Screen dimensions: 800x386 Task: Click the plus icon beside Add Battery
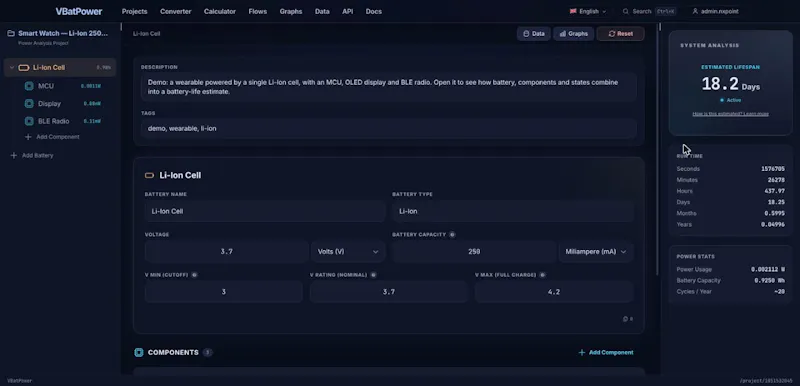point(14,156)
